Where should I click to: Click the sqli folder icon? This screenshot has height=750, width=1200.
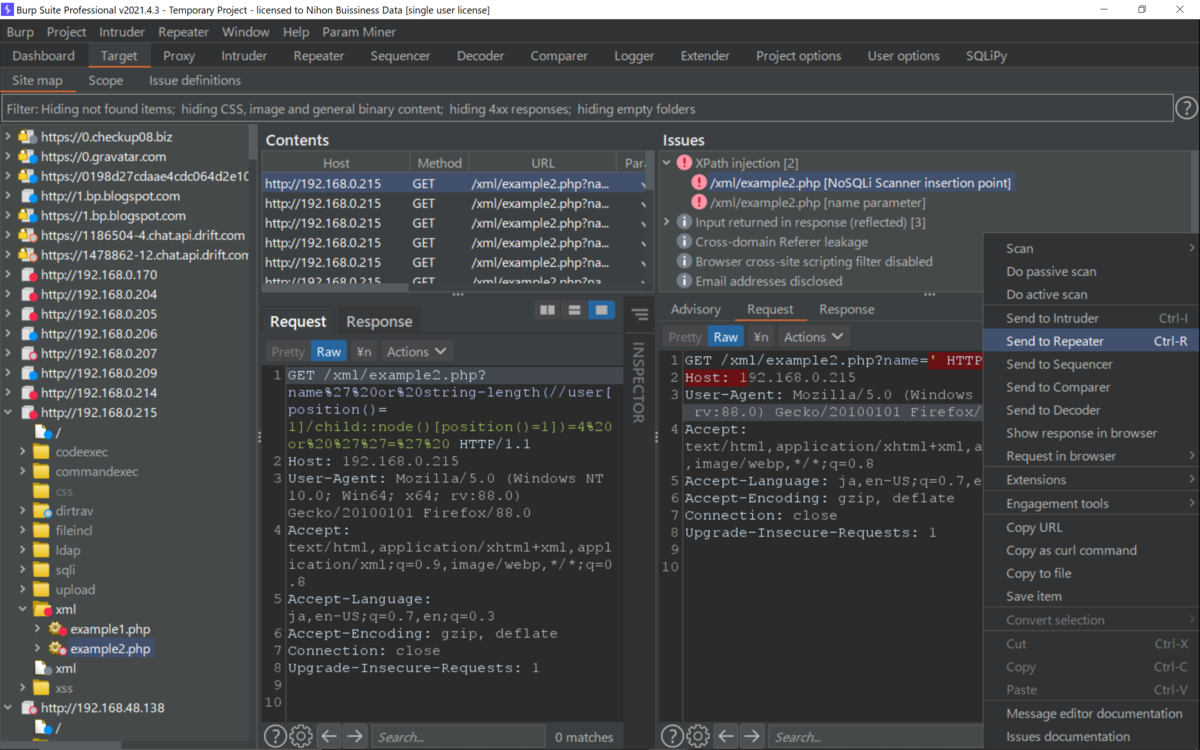41,570
